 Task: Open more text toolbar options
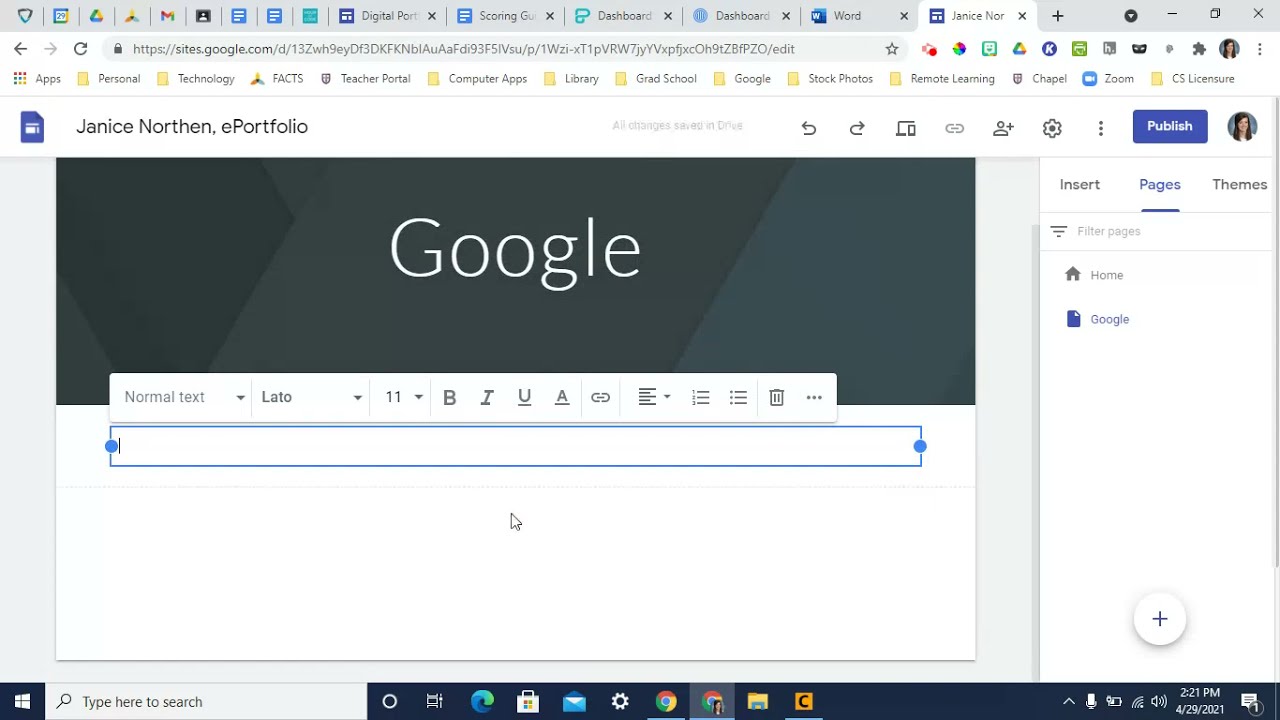tap(814, 397)
